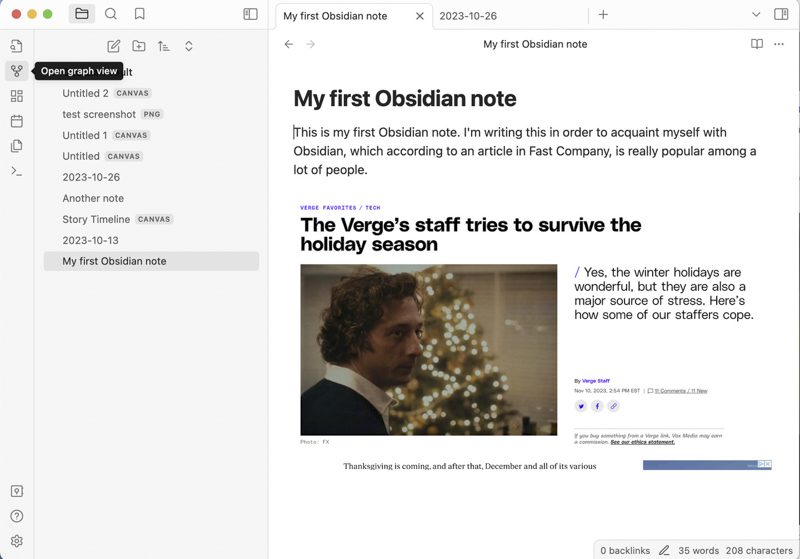Open Another note in file list
The width and height of the screenshot is (800, 559).
151,198
